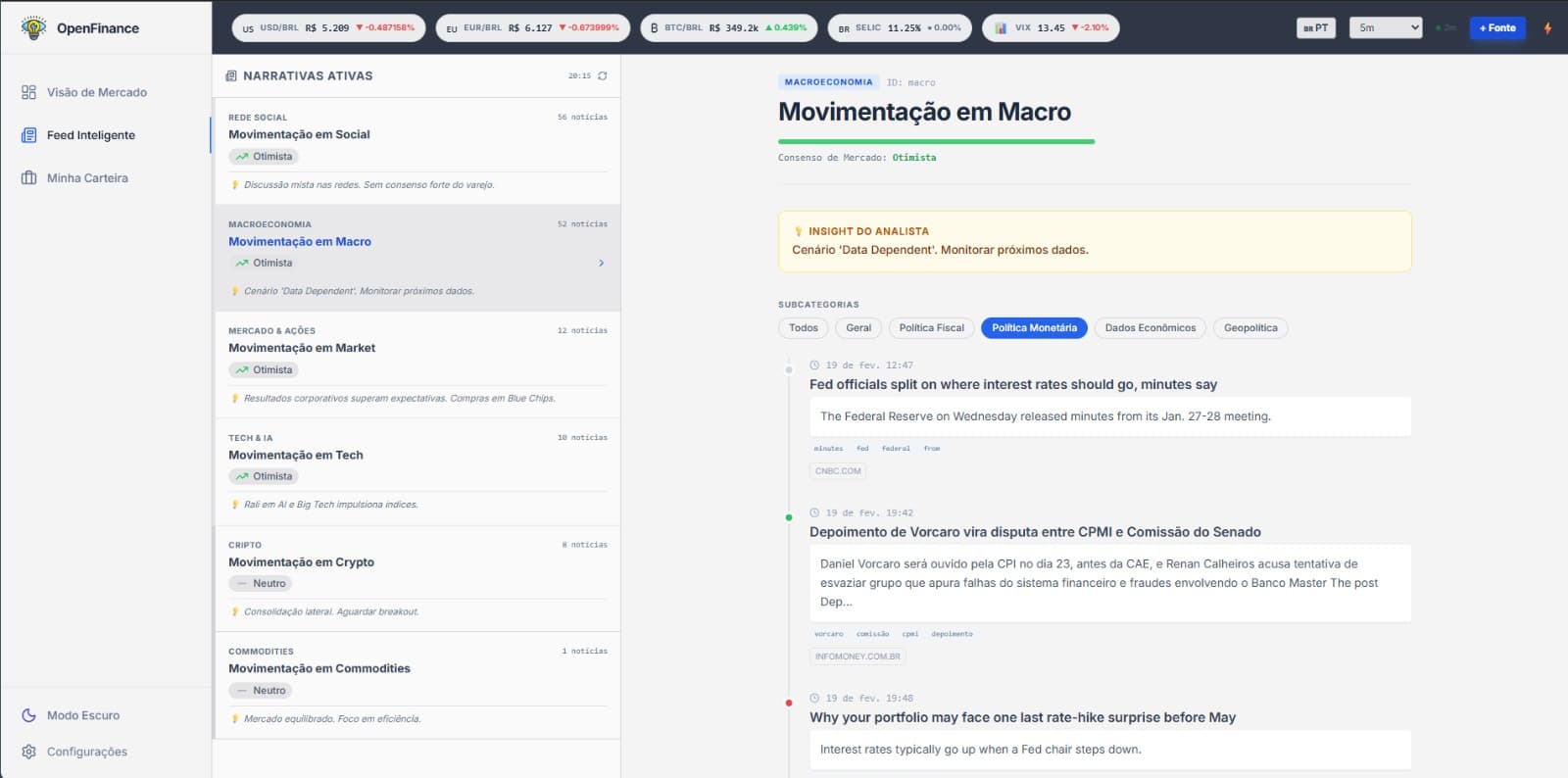Click the 'minutes' keyword tag

828,449
